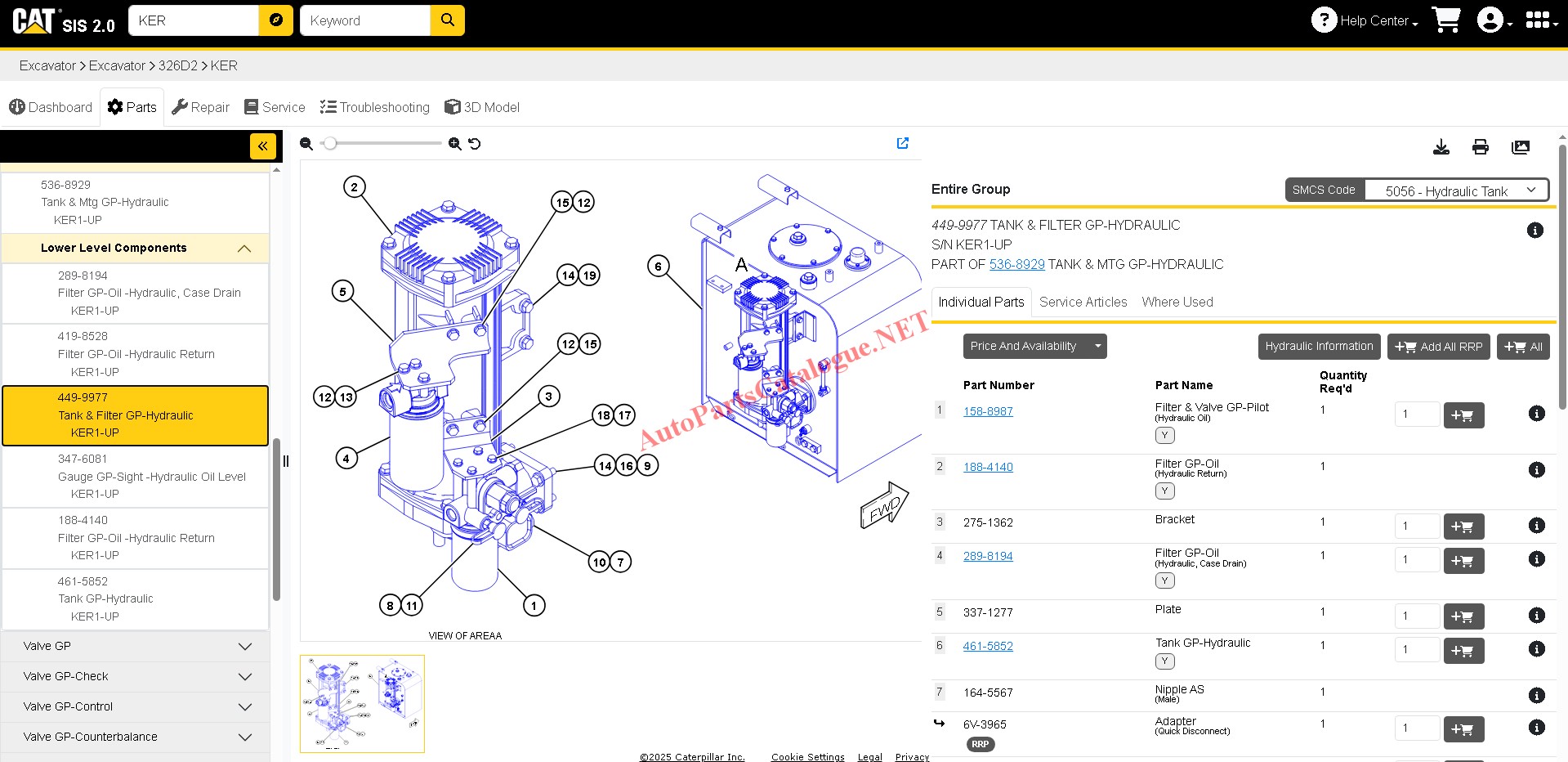Toggle the Y badge under Tank GP-Hydraulic

click(1164, 661)
